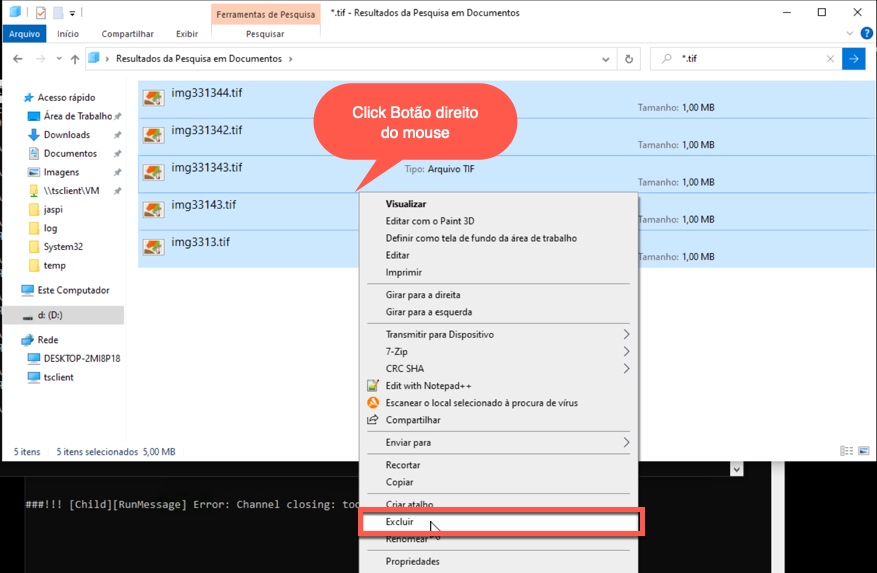Screen dimensions: 877x573
Task: Open Propriedades from the context menu
Action: [x=412, y=561]
